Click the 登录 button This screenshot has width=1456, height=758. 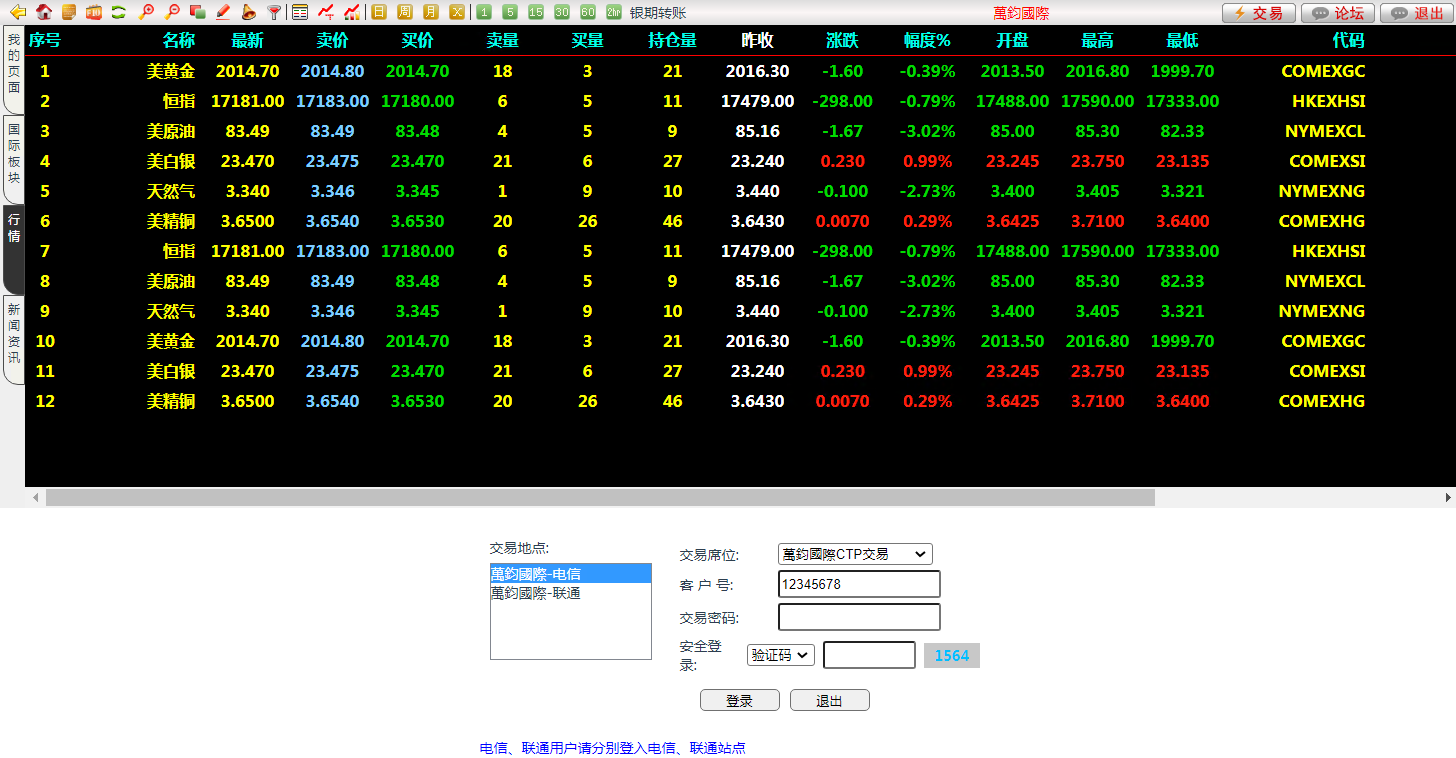[739, 700]
